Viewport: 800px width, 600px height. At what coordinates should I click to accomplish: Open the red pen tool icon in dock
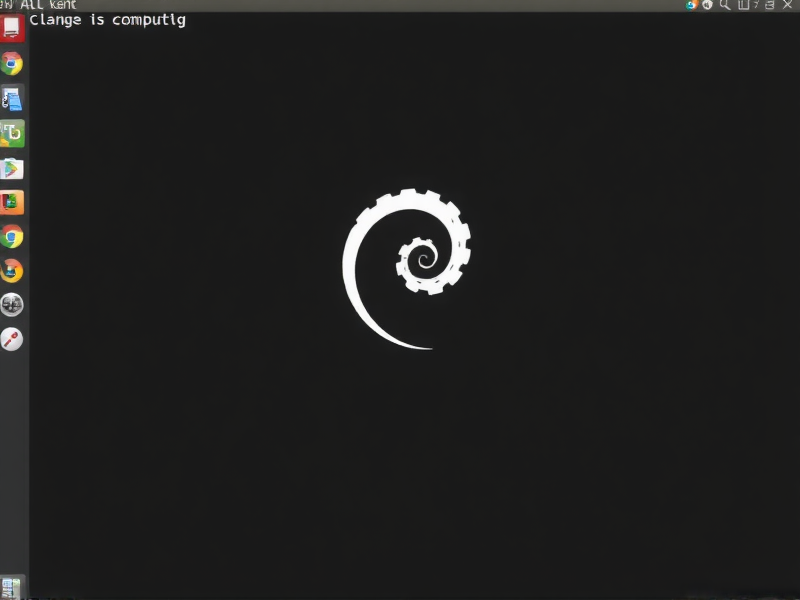point(12,339)
